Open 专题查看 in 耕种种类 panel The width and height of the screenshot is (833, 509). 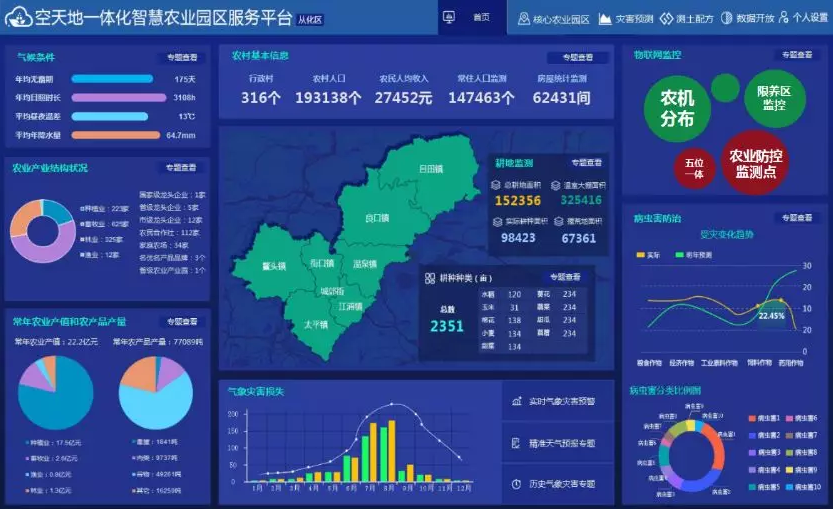click(x=565, y=277)
